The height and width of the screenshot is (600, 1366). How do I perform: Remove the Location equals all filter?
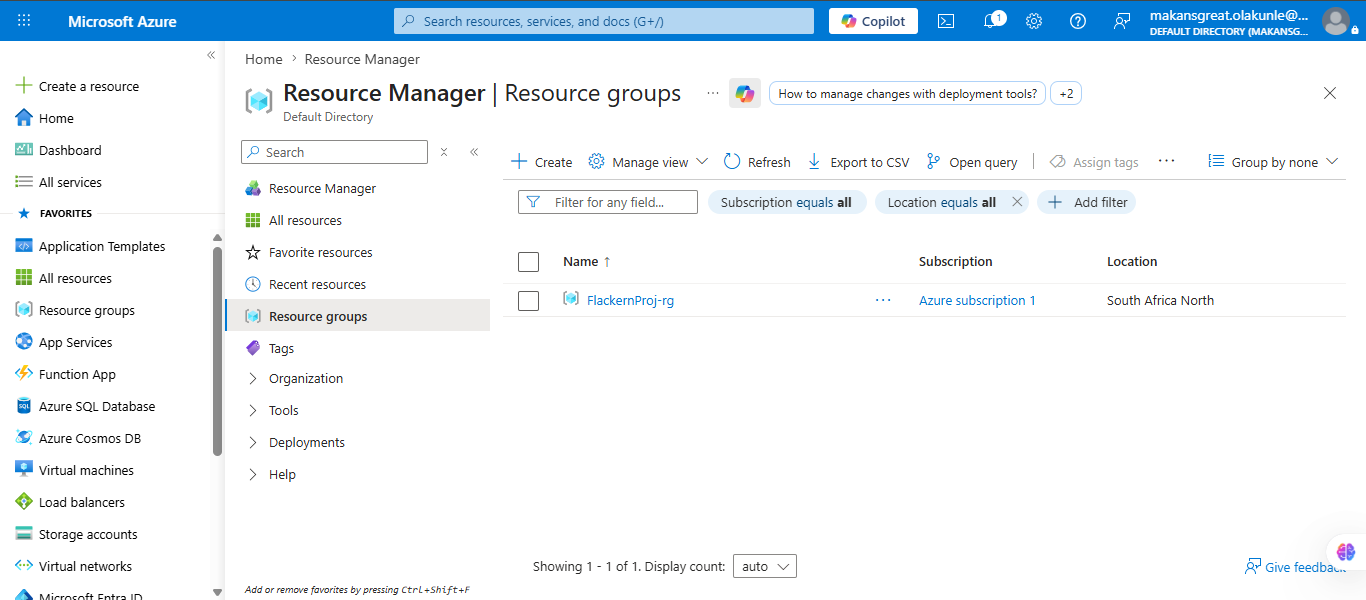tap(1017, 202)
